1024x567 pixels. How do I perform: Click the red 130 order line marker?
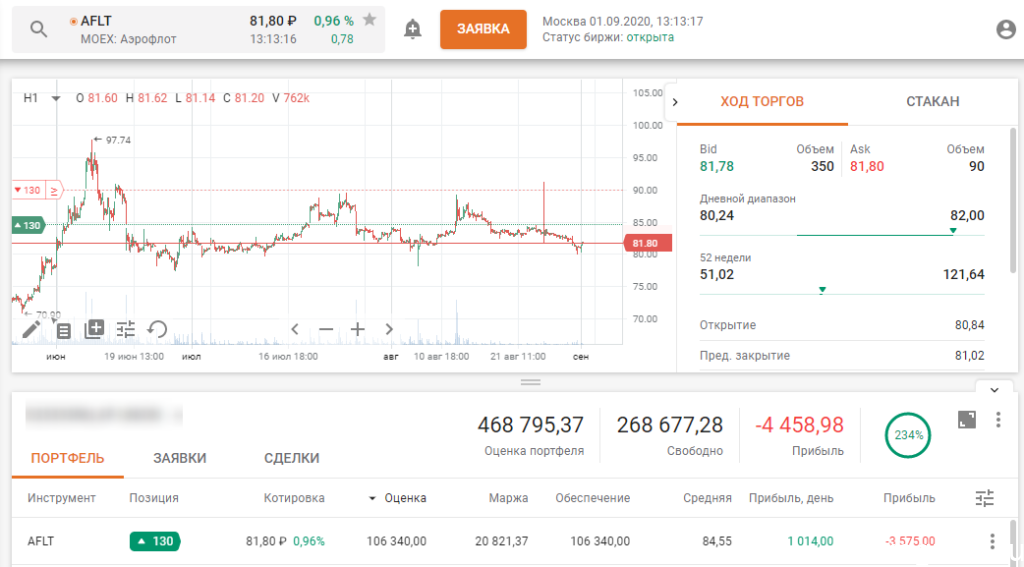click(x=27, y=190)
